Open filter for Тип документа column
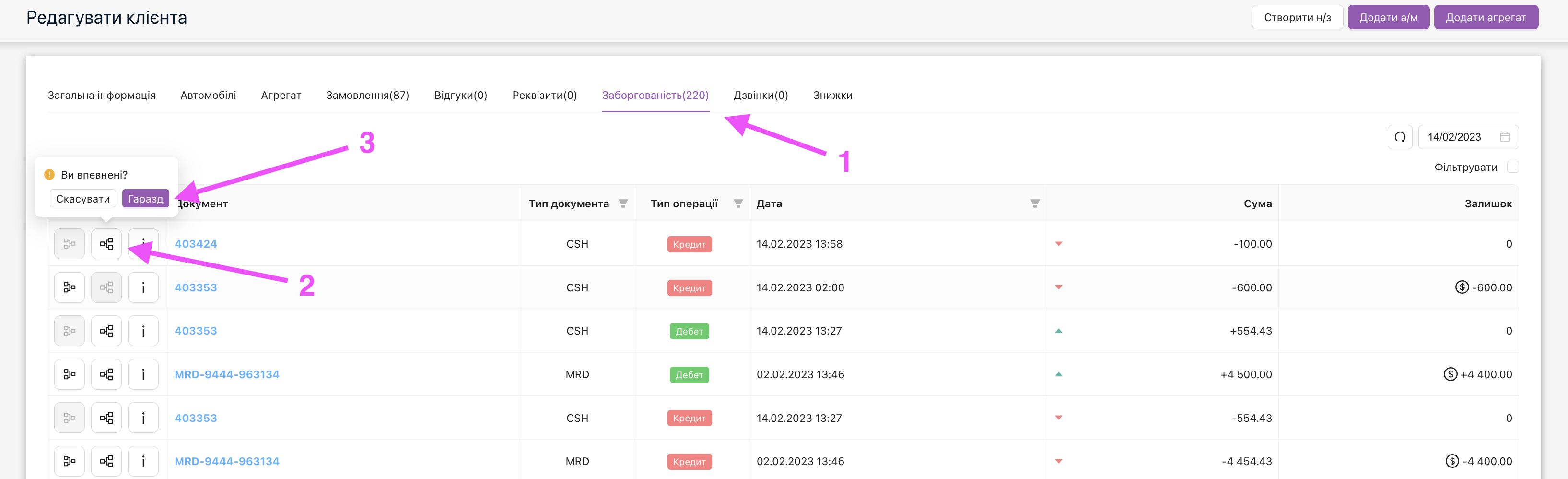This screenshot has width=1568, height=479. tap(623, 204)
